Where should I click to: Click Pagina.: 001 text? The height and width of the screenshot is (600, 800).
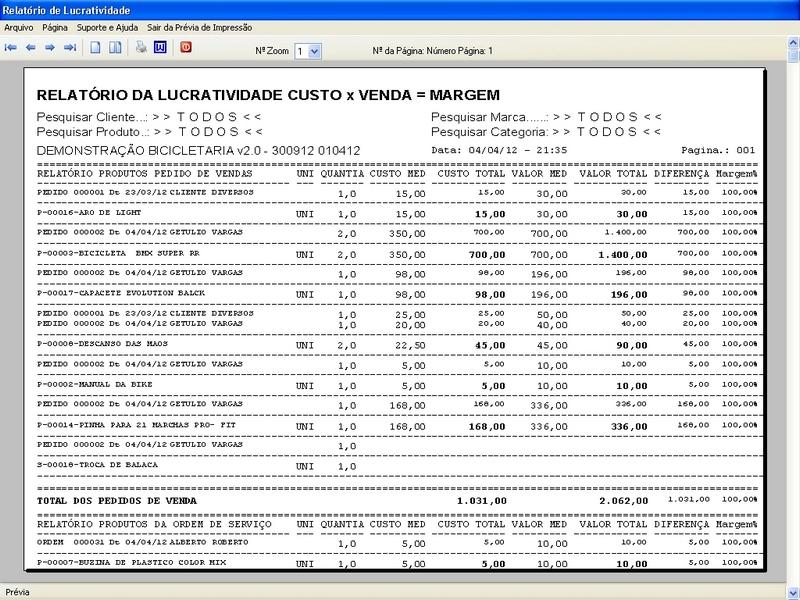pyautogui.click(x=718, y=150)
